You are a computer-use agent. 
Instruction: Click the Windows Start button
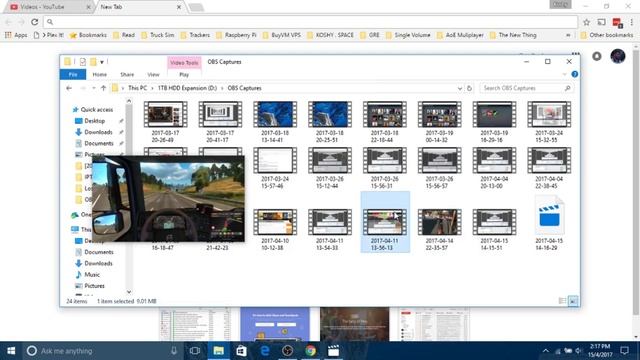[x=11, y=351]
